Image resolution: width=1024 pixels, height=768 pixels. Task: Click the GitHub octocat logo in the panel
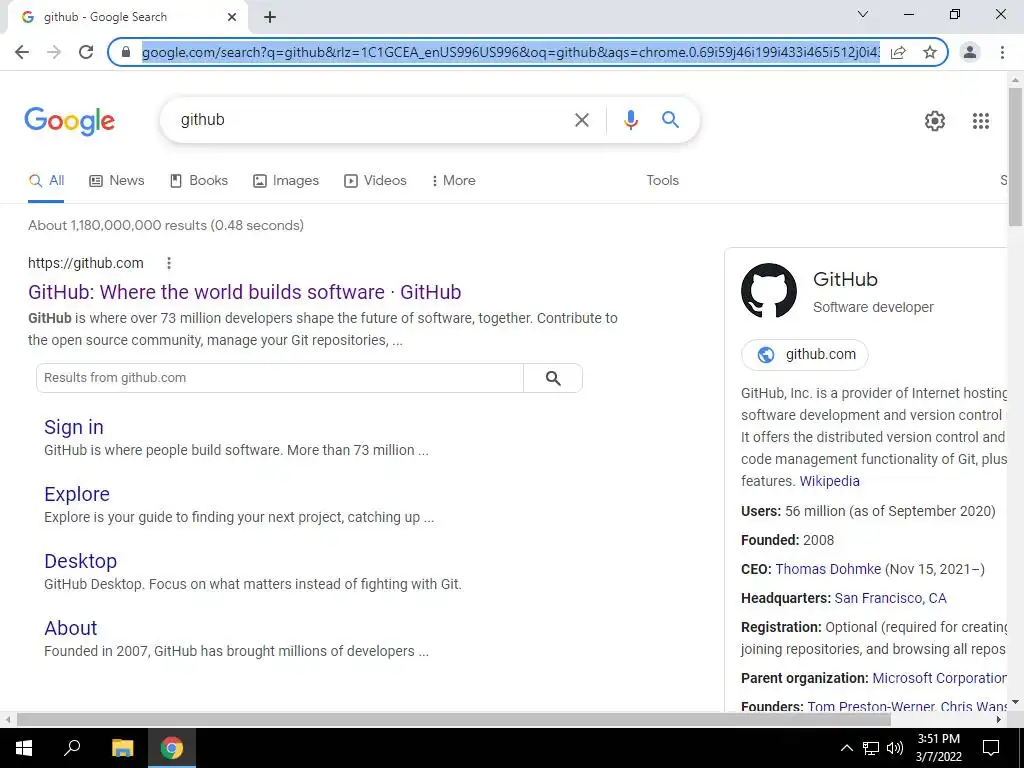[x=769, y=291]
